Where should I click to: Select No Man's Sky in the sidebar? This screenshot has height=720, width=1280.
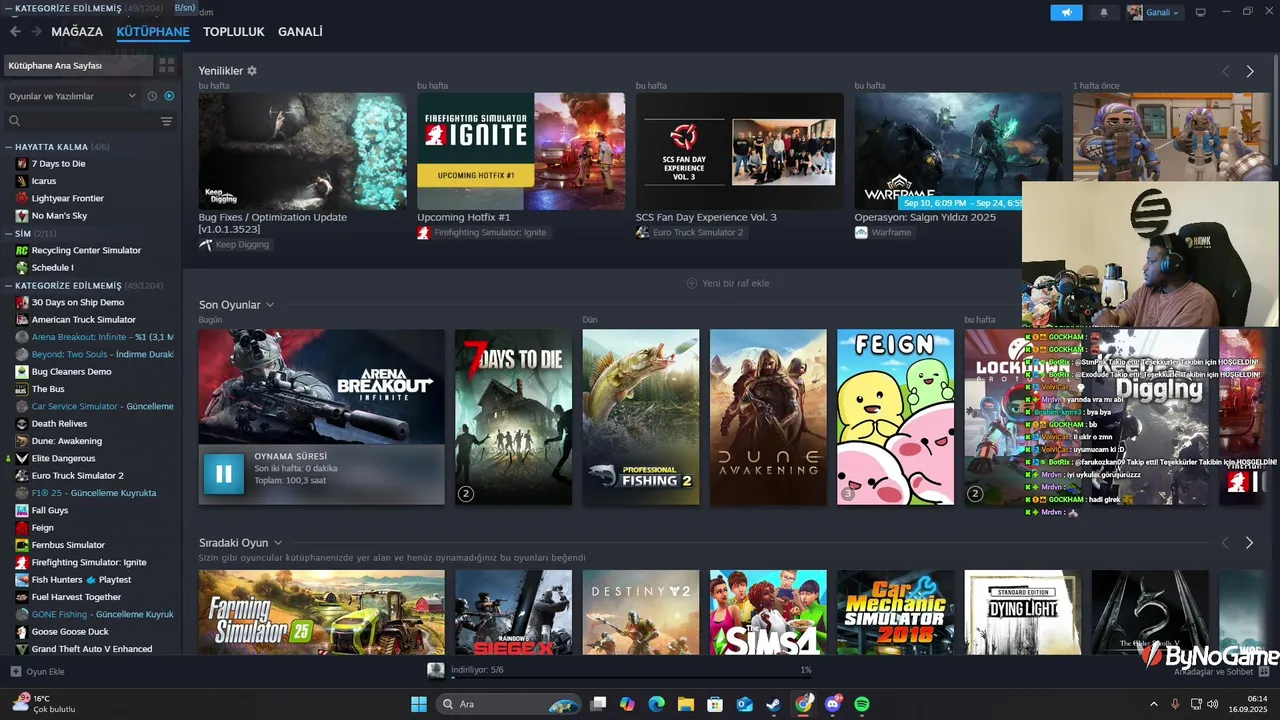click(x=59, y=215)
